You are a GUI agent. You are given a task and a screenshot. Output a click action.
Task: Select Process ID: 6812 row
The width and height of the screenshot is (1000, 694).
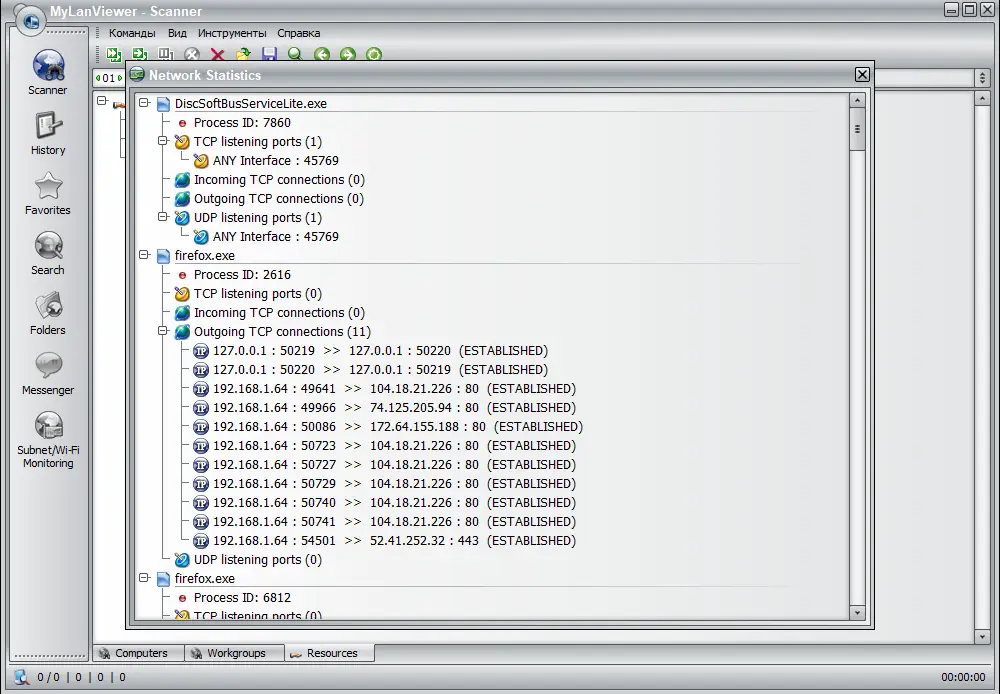tap(242, 598)
